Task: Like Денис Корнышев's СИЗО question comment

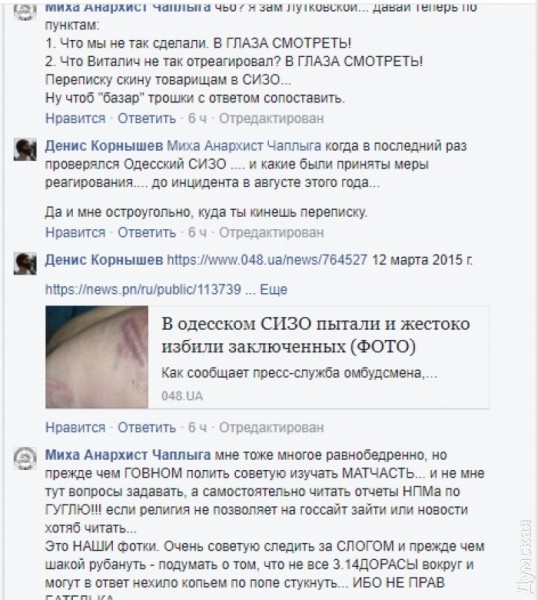Action: click(x=75, y=232)
